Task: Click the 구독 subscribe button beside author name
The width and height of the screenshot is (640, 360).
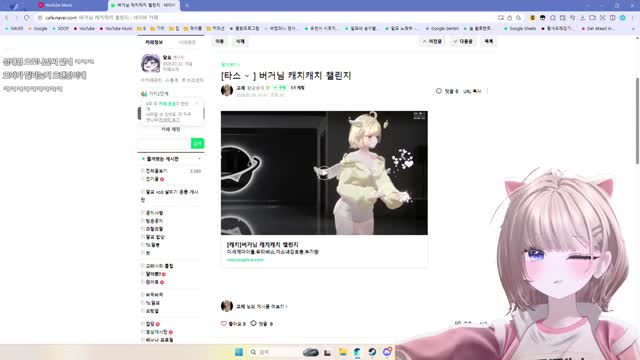Action: 280,88
